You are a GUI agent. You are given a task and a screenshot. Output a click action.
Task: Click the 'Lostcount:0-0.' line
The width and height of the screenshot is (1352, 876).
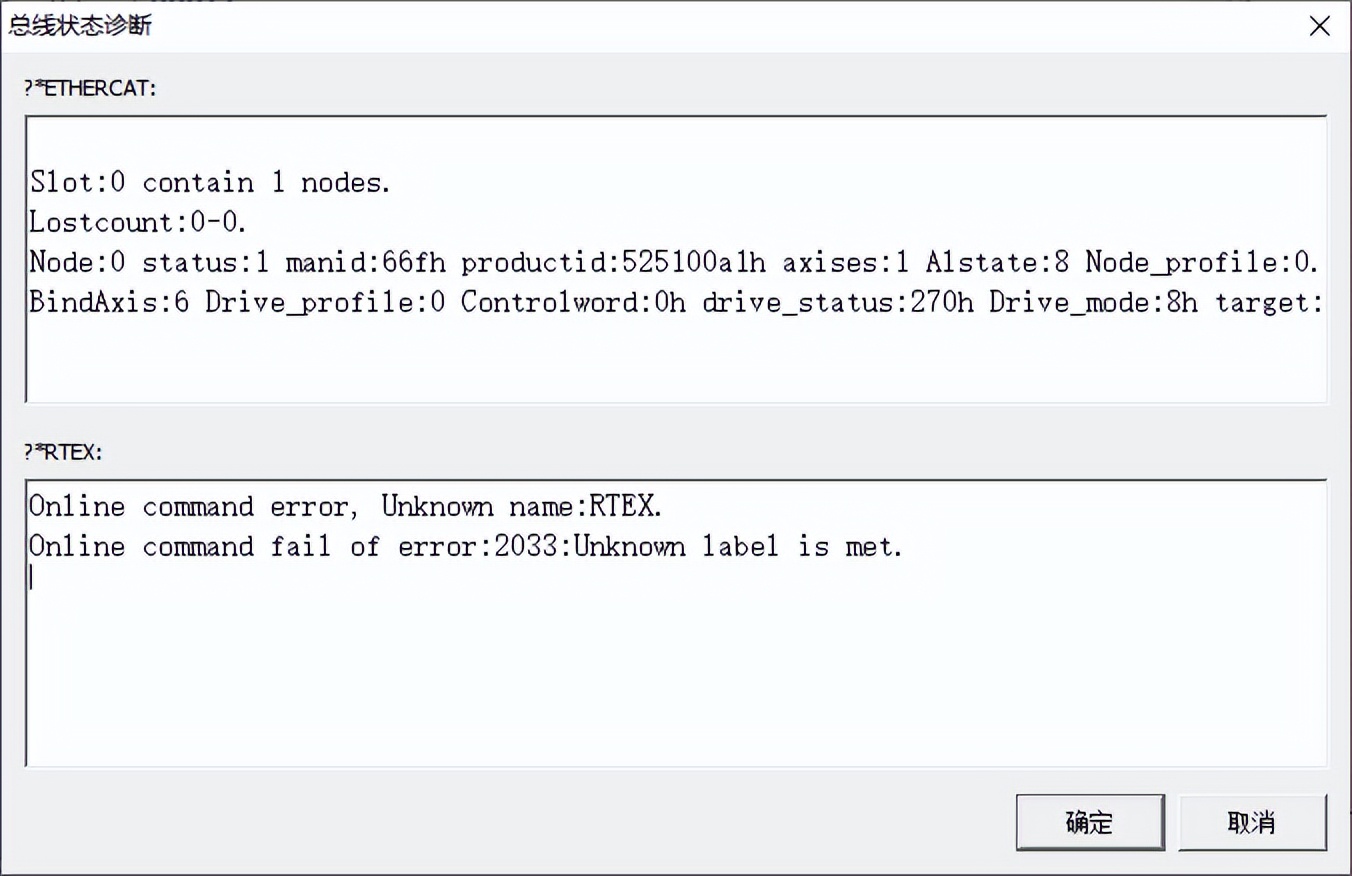click(138, 222)
